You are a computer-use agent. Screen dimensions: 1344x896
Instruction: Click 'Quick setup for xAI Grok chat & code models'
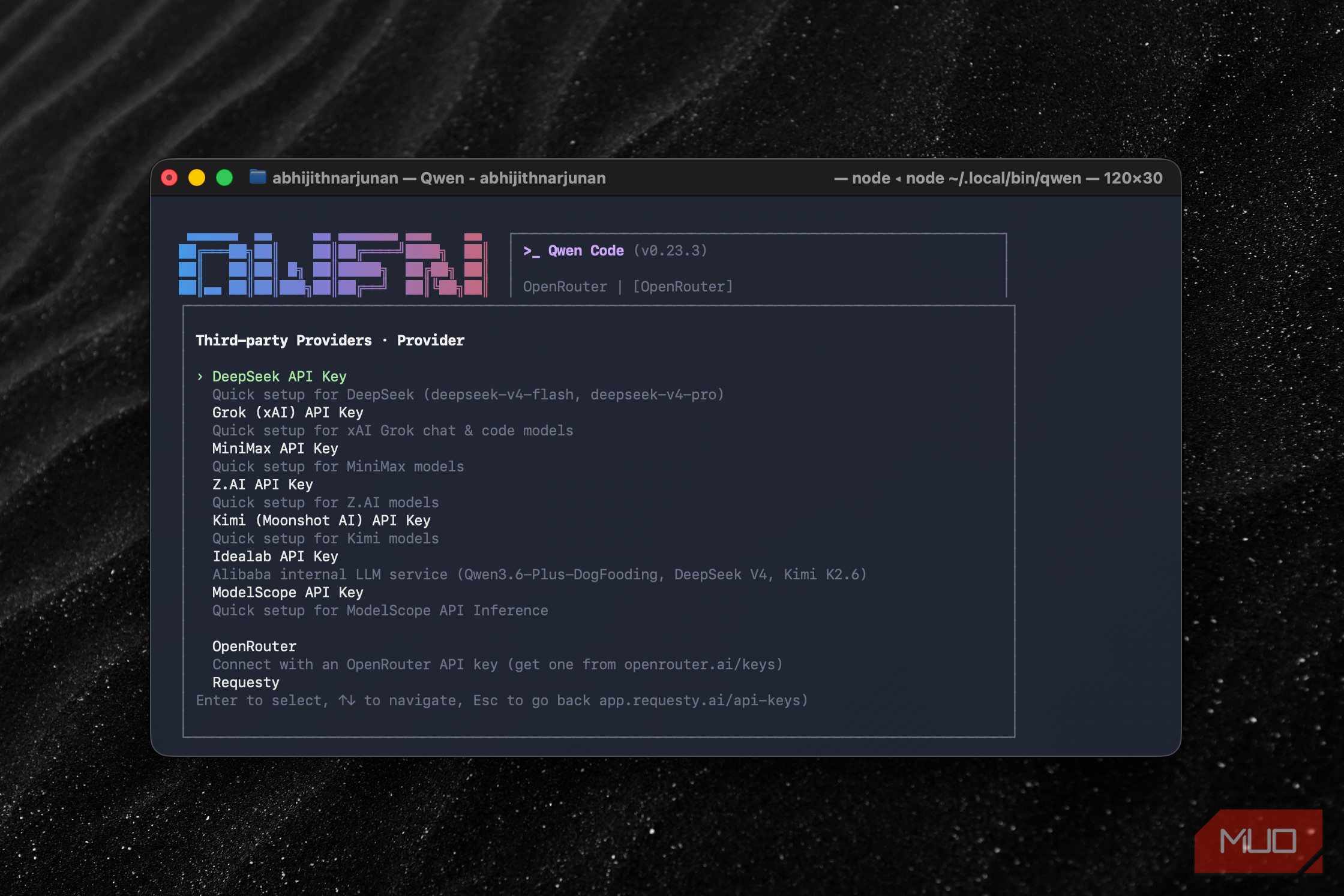392,431
